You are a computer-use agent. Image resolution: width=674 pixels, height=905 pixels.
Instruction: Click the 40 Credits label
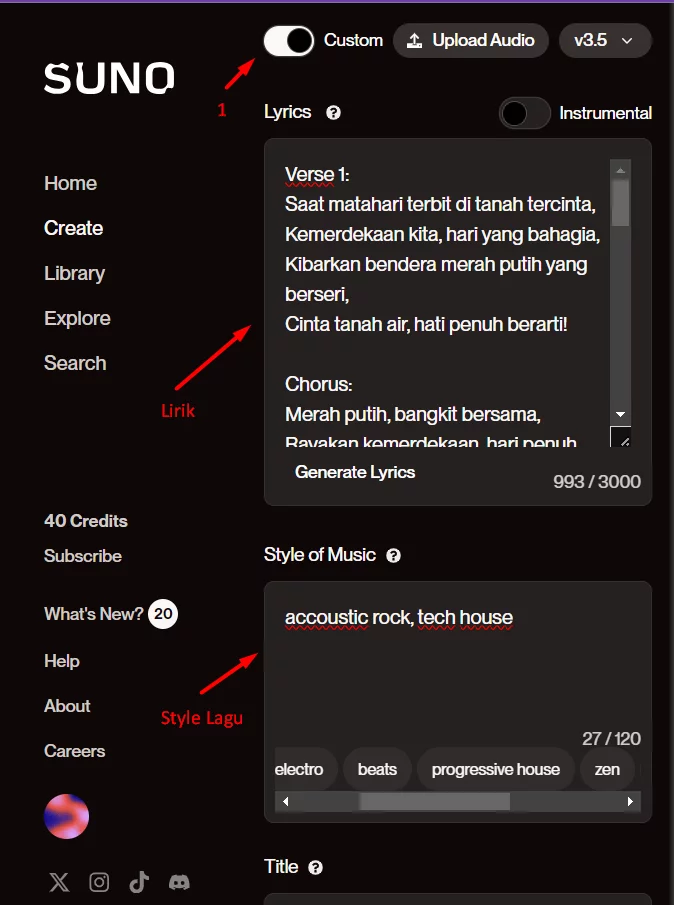[86, 521]
